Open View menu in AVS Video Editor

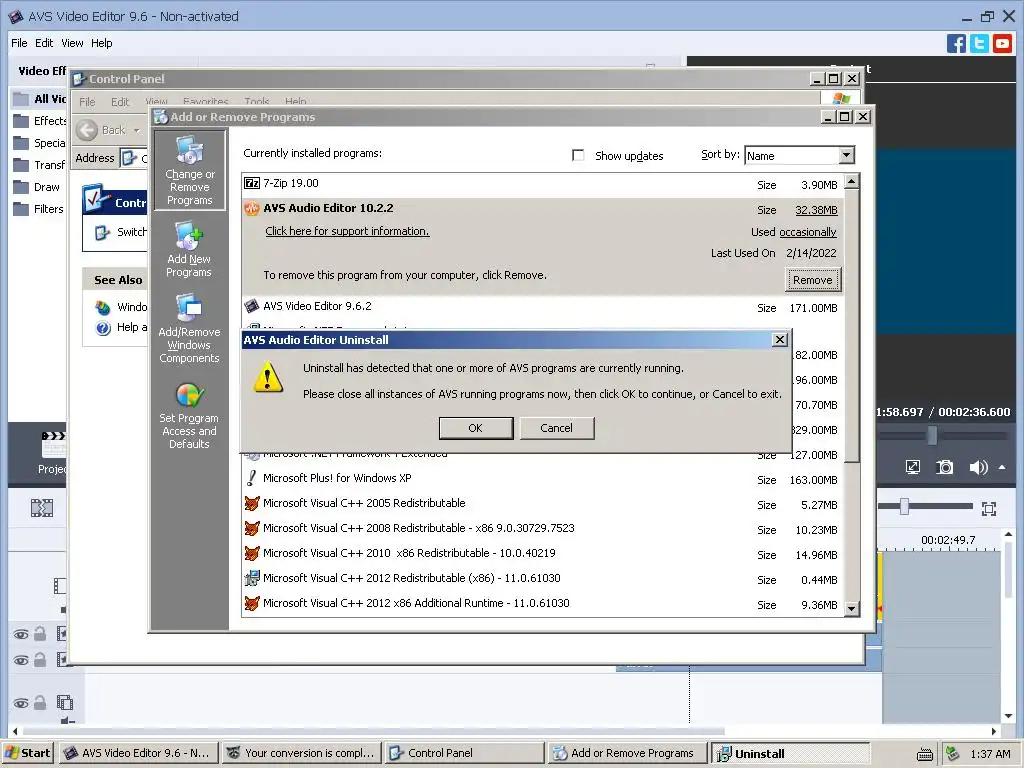click(72, 43)
